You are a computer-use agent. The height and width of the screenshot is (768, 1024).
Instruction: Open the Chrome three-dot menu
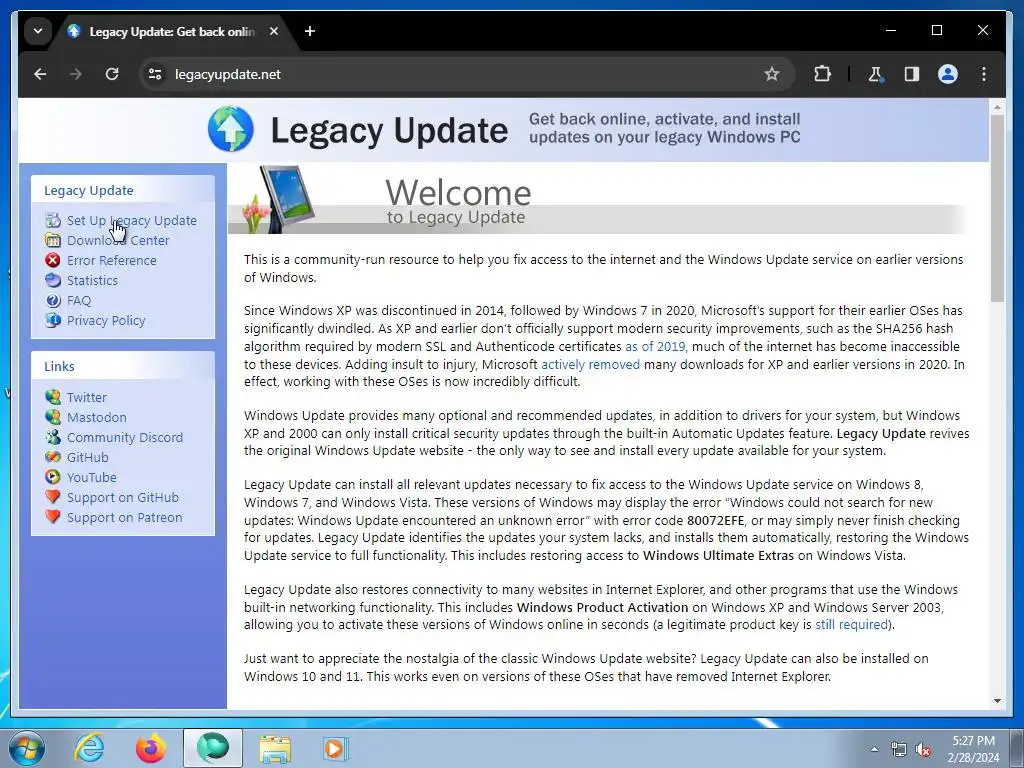click(984, 74)
